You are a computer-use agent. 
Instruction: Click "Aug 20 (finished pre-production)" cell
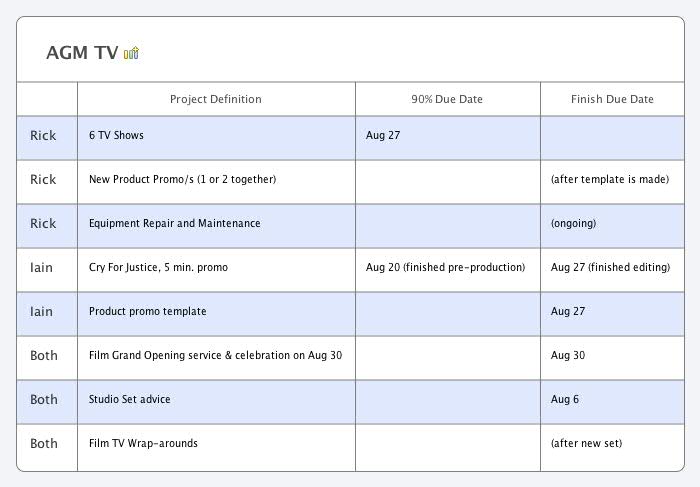pyautogui.click(x=445, y=267)
